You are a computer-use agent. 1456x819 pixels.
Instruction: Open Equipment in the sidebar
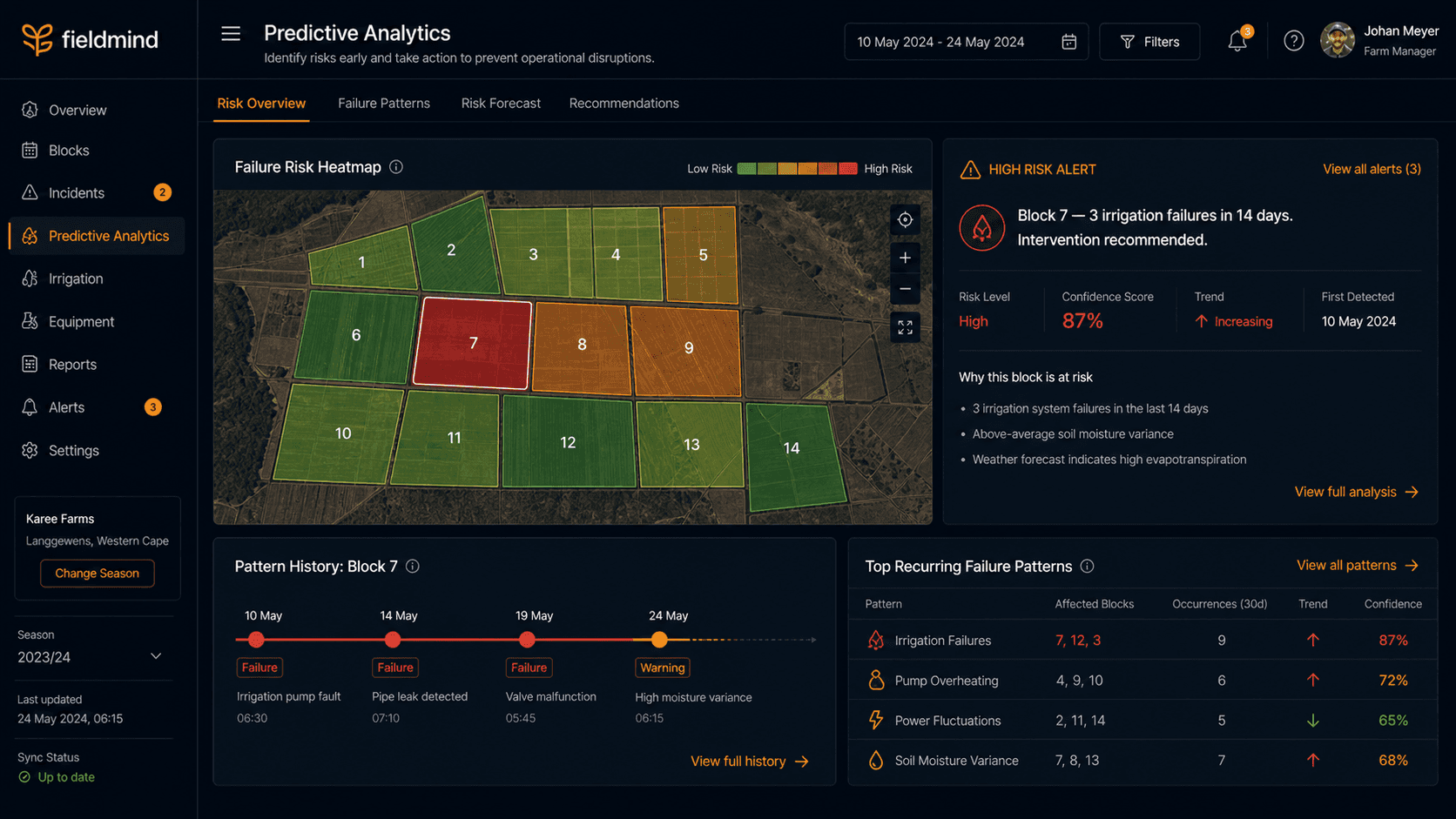pyautogui.click(x=97, y=322)
